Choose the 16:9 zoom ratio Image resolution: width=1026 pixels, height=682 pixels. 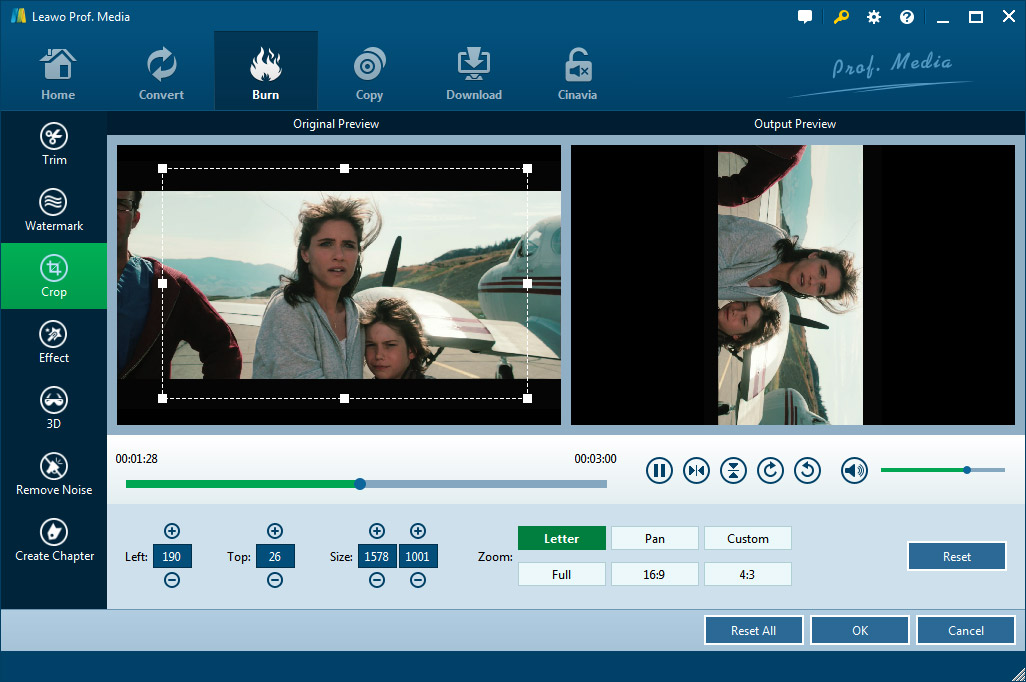click(655, 575)
